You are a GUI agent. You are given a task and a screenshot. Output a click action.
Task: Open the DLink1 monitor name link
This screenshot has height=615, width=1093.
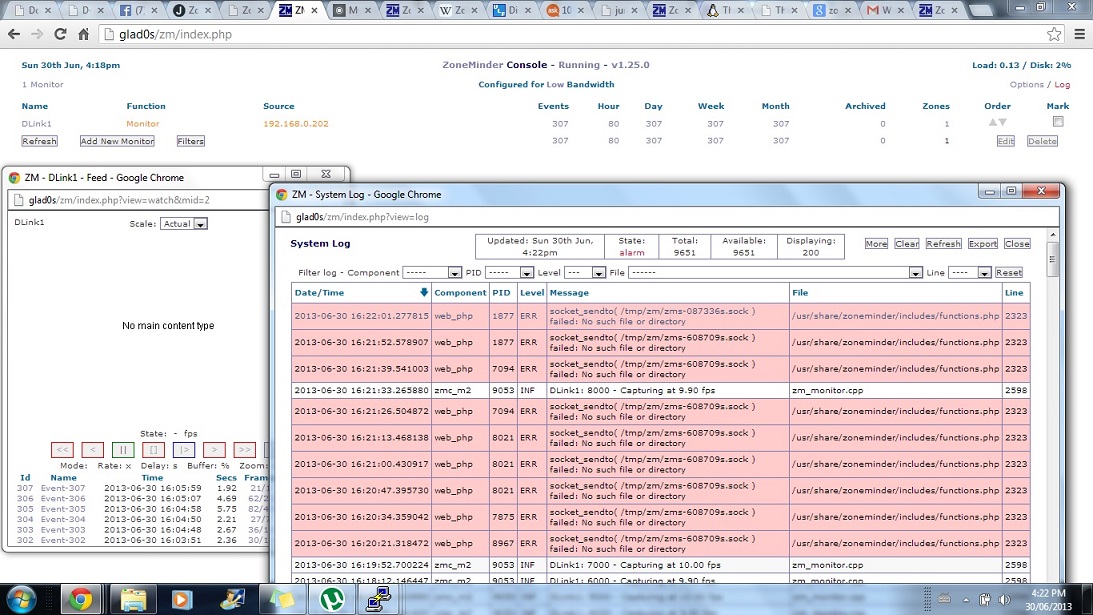click(x=36, y=123)
